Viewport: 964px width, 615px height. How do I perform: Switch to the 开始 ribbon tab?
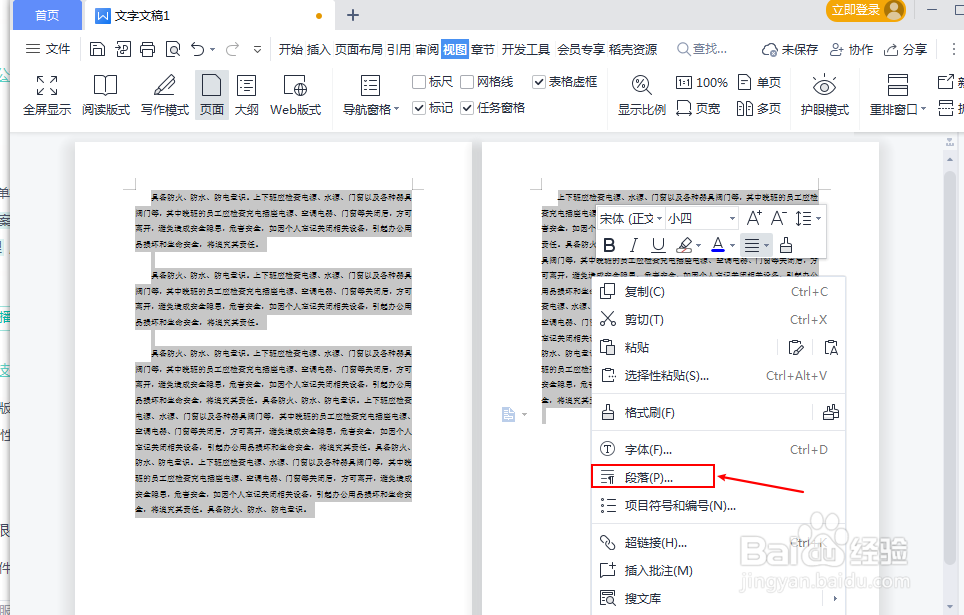290,49
